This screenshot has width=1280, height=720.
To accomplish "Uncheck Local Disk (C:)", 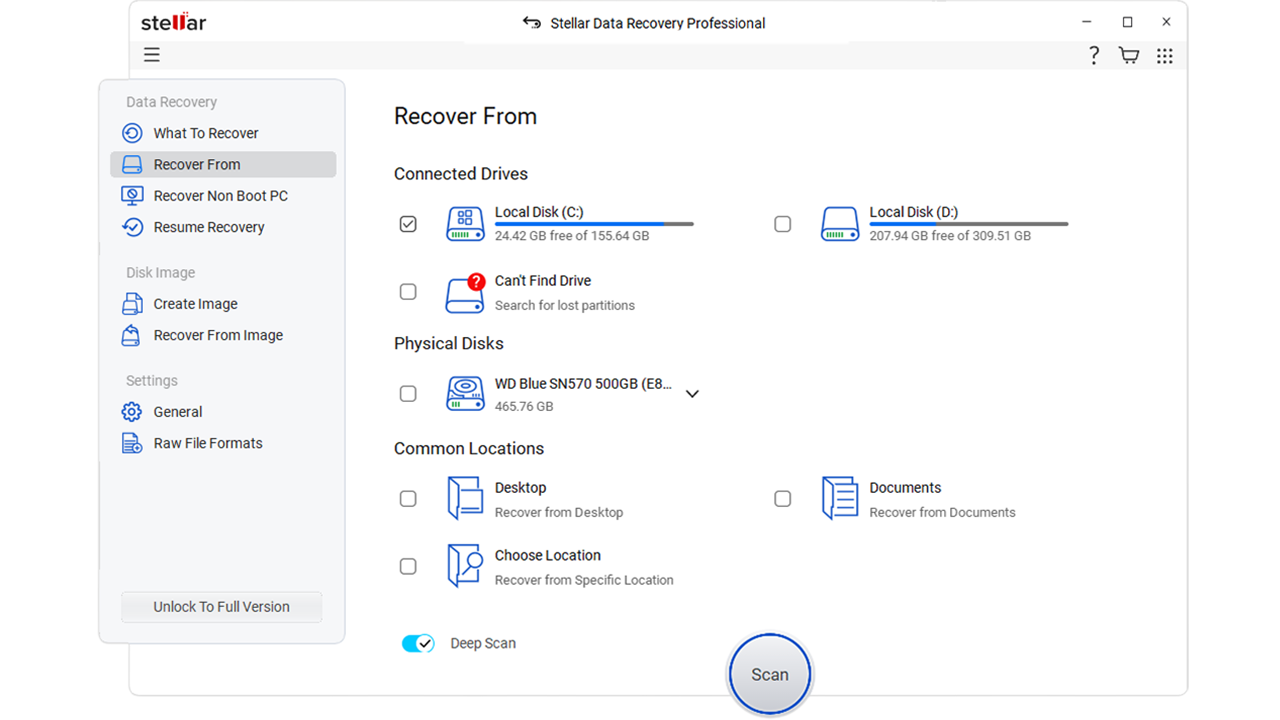I will (x=408, y=224).
